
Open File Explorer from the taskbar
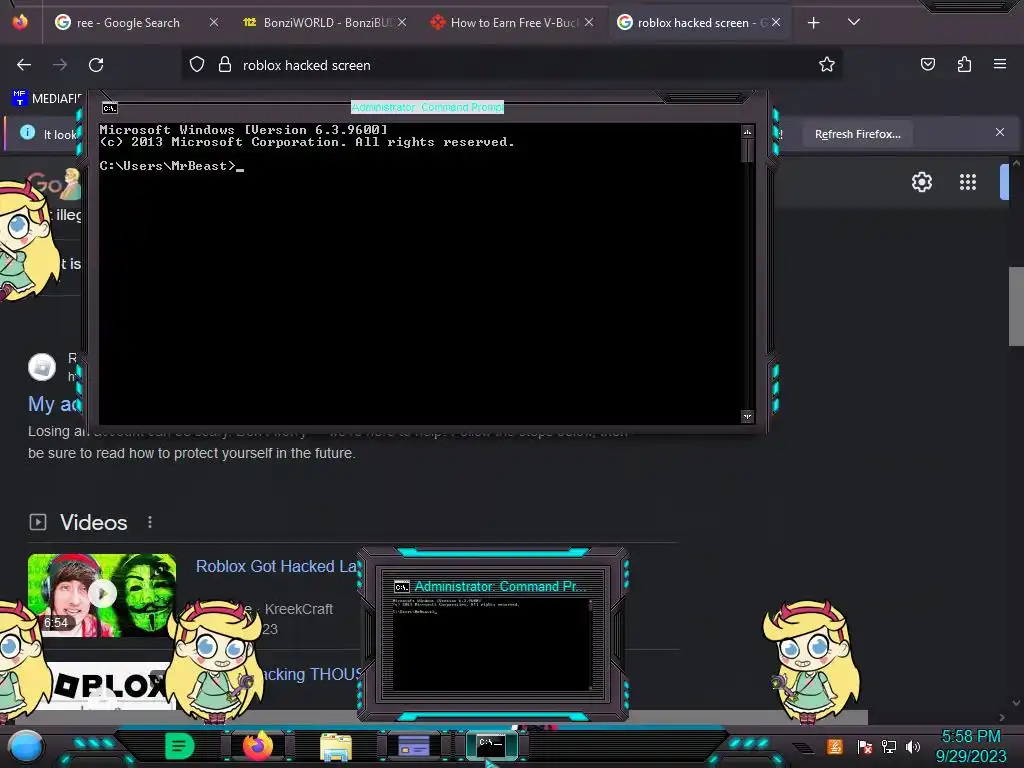pos(336,746)
